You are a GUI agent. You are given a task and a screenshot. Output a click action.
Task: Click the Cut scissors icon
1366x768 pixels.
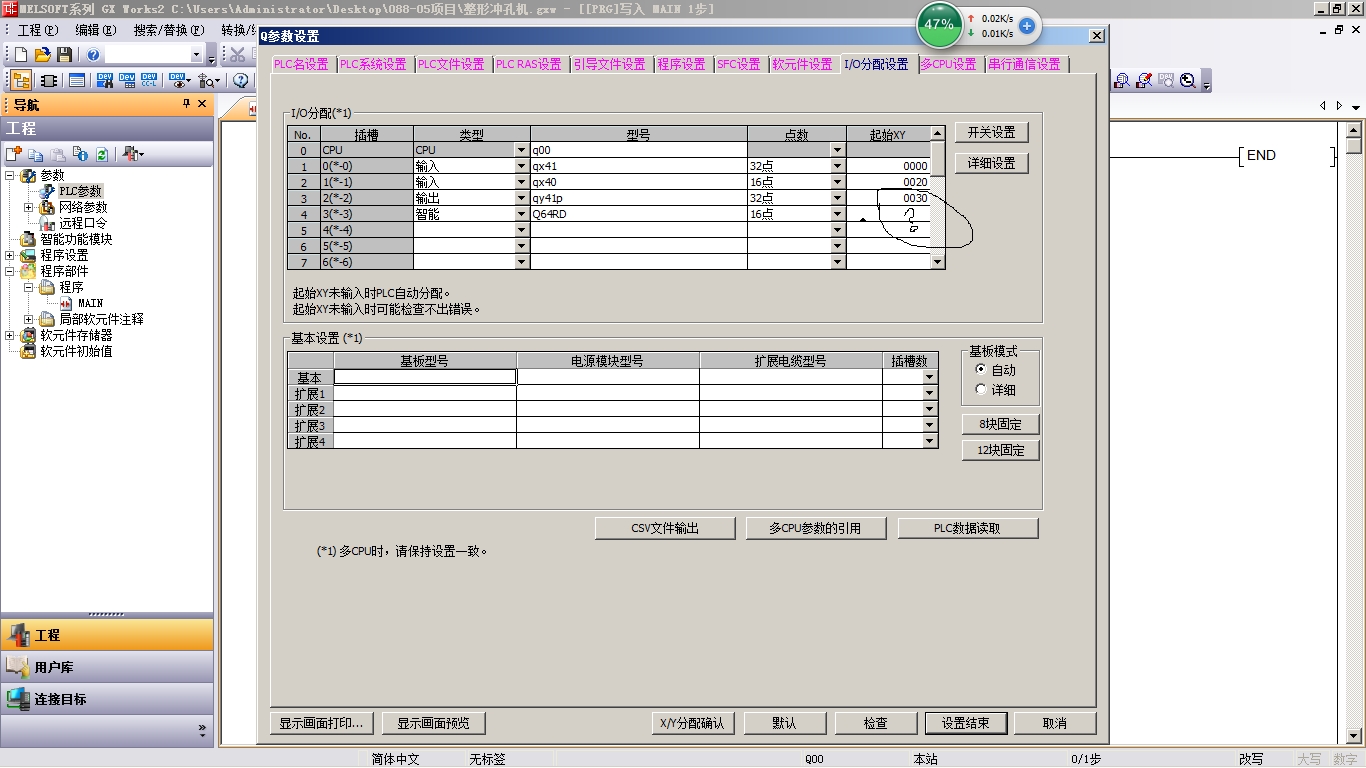point(238,54)
